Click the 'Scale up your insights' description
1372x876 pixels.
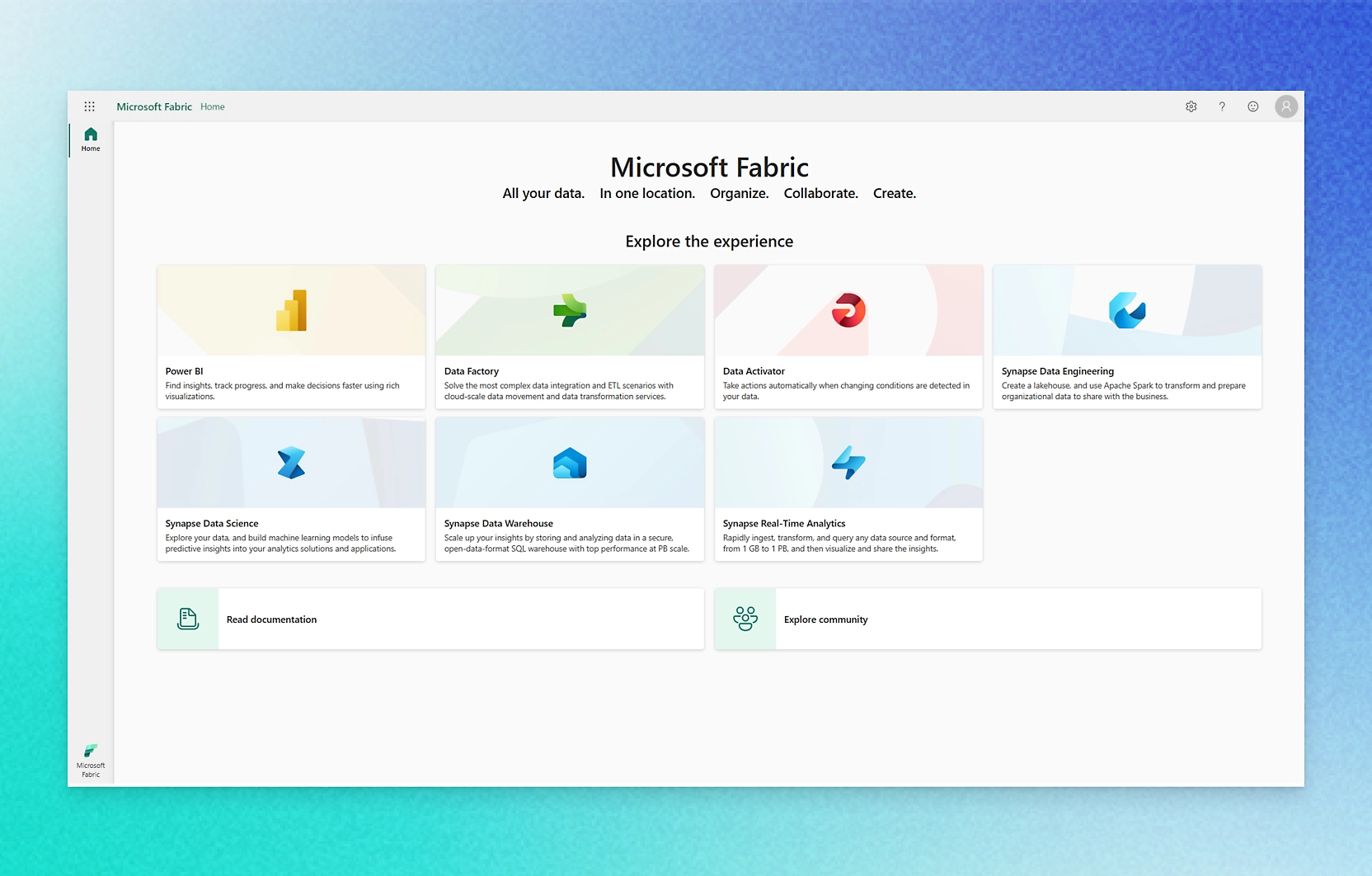click(566, 544)
